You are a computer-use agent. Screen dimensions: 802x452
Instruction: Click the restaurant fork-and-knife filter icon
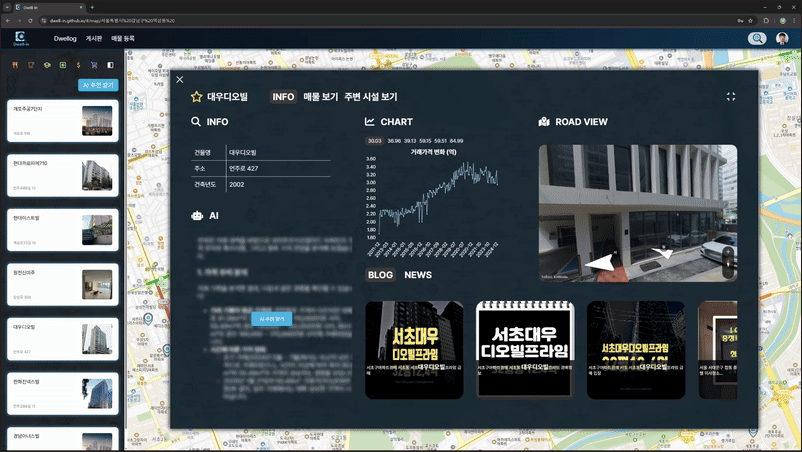click(x=15, y=65)
